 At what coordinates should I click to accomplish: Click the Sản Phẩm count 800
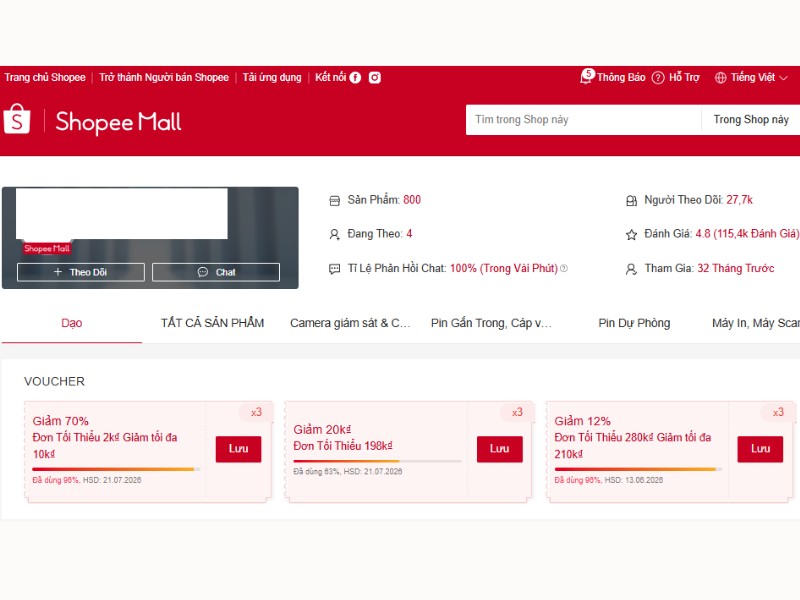pyautogui.click(x=412, y=200)
